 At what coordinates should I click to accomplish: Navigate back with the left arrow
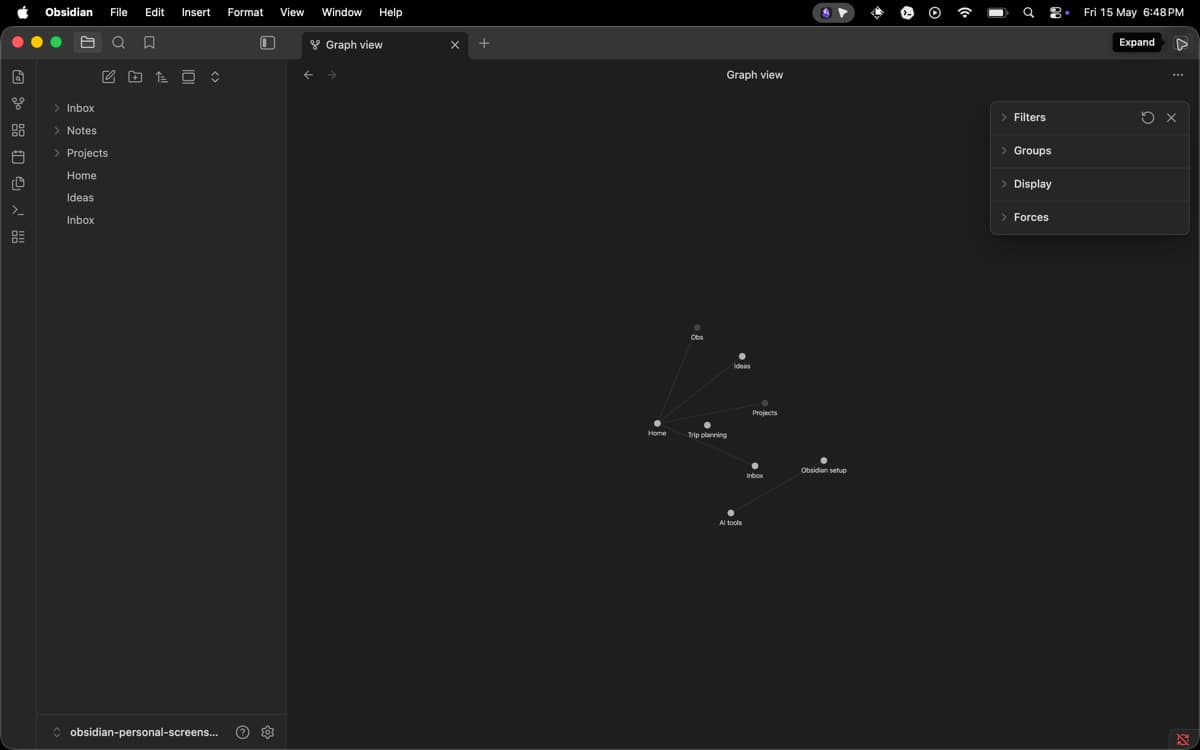pyautogui.click(x=308, y=75)
